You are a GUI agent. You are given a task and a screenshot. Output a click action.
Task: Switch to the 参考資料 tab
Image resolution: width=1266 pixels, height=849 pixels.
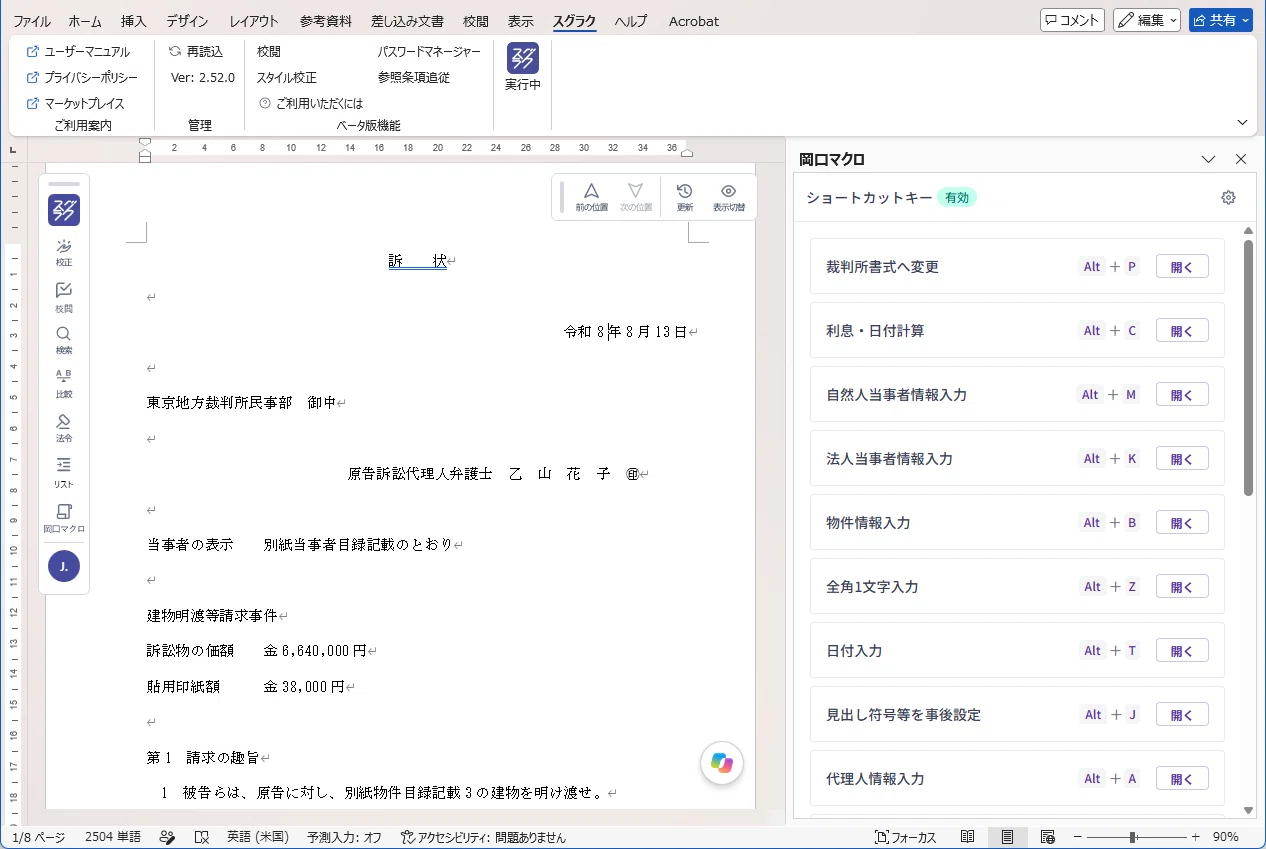pos(325,21)
